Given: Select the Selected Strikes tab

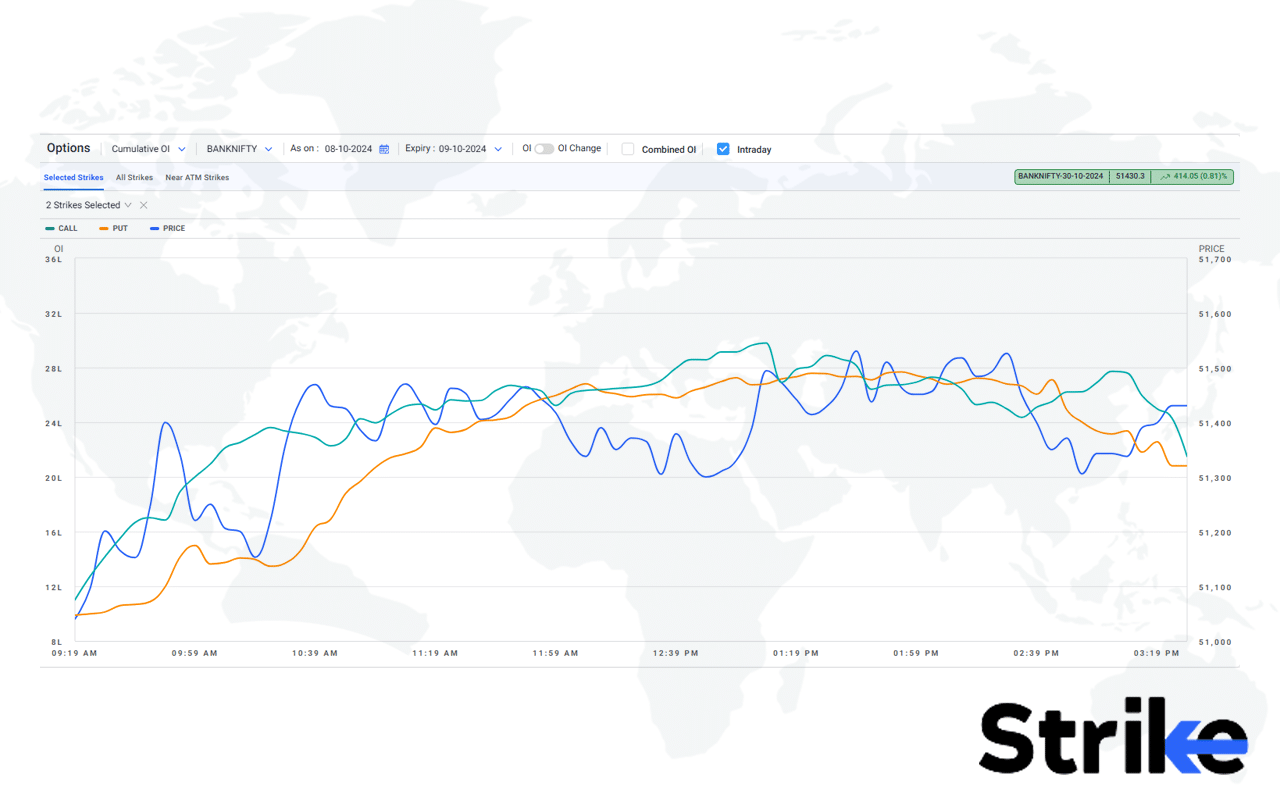Looking at the screenshot, I should pyautogui.click(x=73, y=177).
